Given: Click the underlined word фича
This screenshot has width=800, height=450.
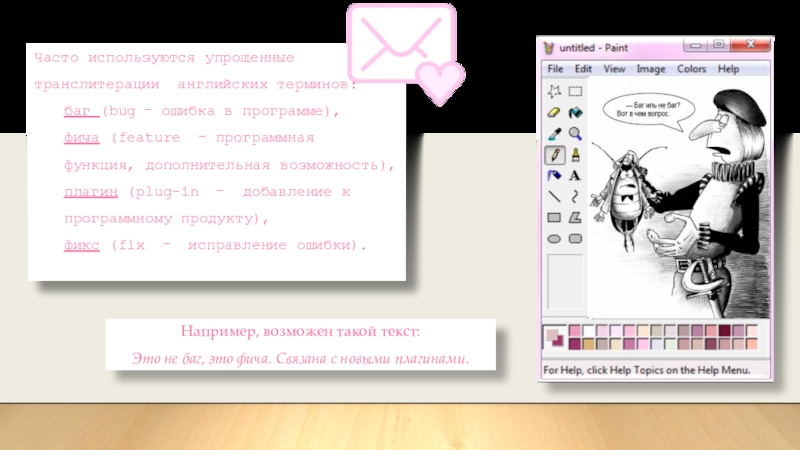Looking at the screenshot, I should pyautogui.click(x=82, y=138).
